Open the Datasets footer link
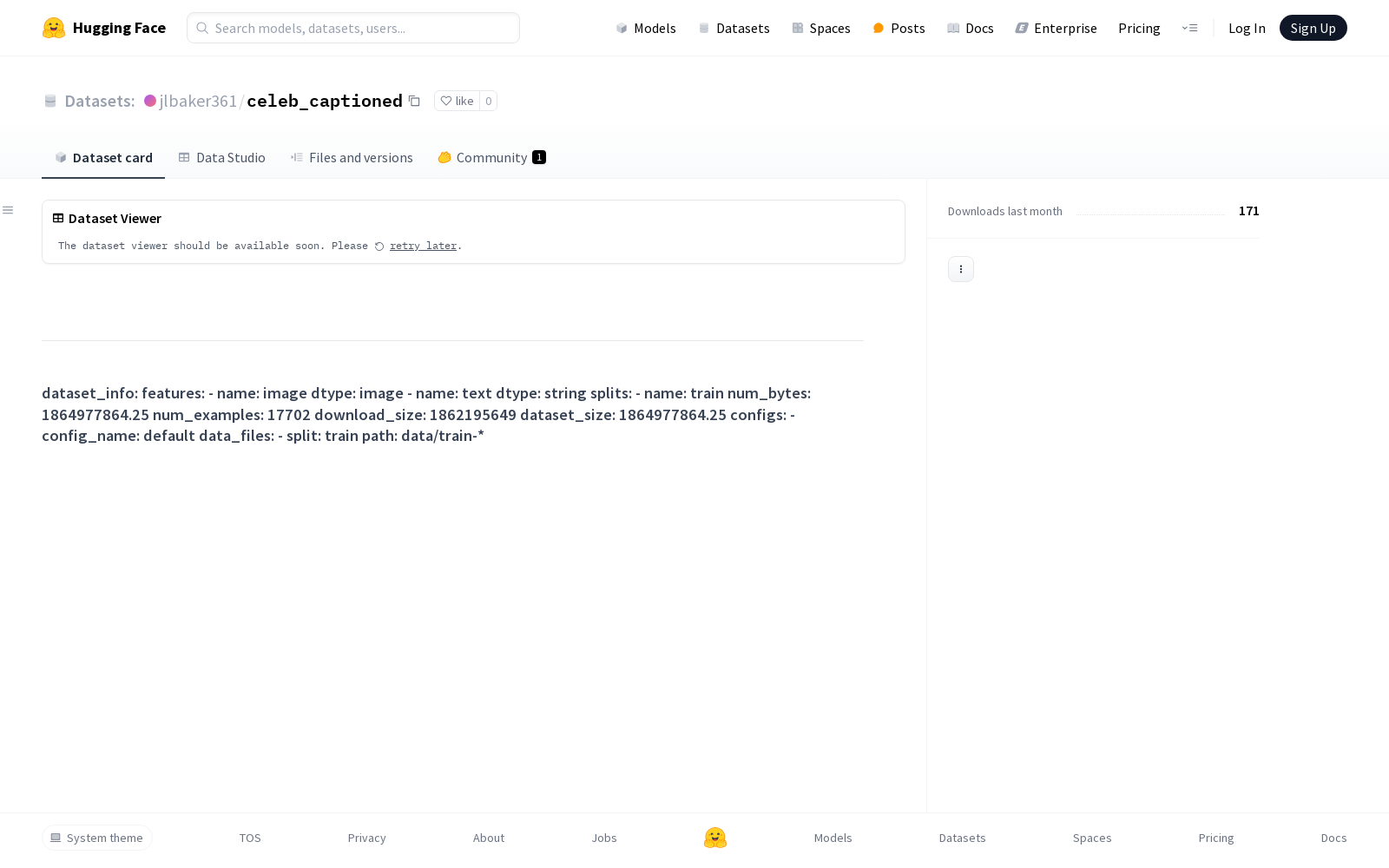1389x868 pixels. coord(963,838)
